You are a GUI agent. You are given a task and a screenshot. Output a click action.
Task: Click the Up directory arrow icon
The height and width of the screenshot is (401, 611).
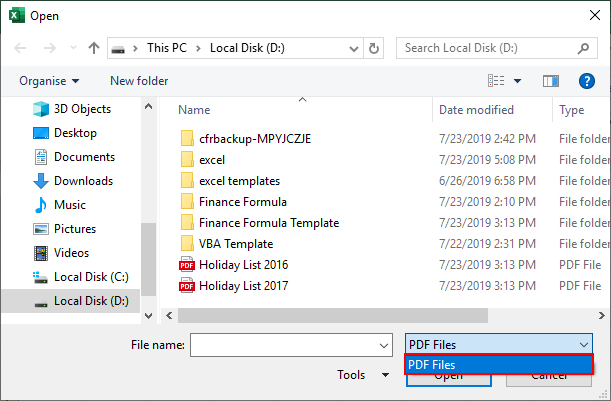point(93,48)
